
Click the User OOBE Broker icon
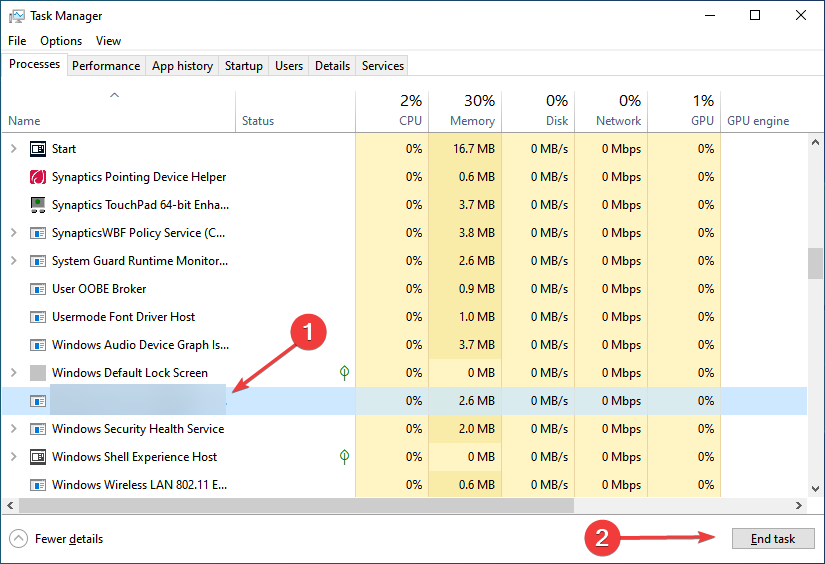click(x=38, y=289)
